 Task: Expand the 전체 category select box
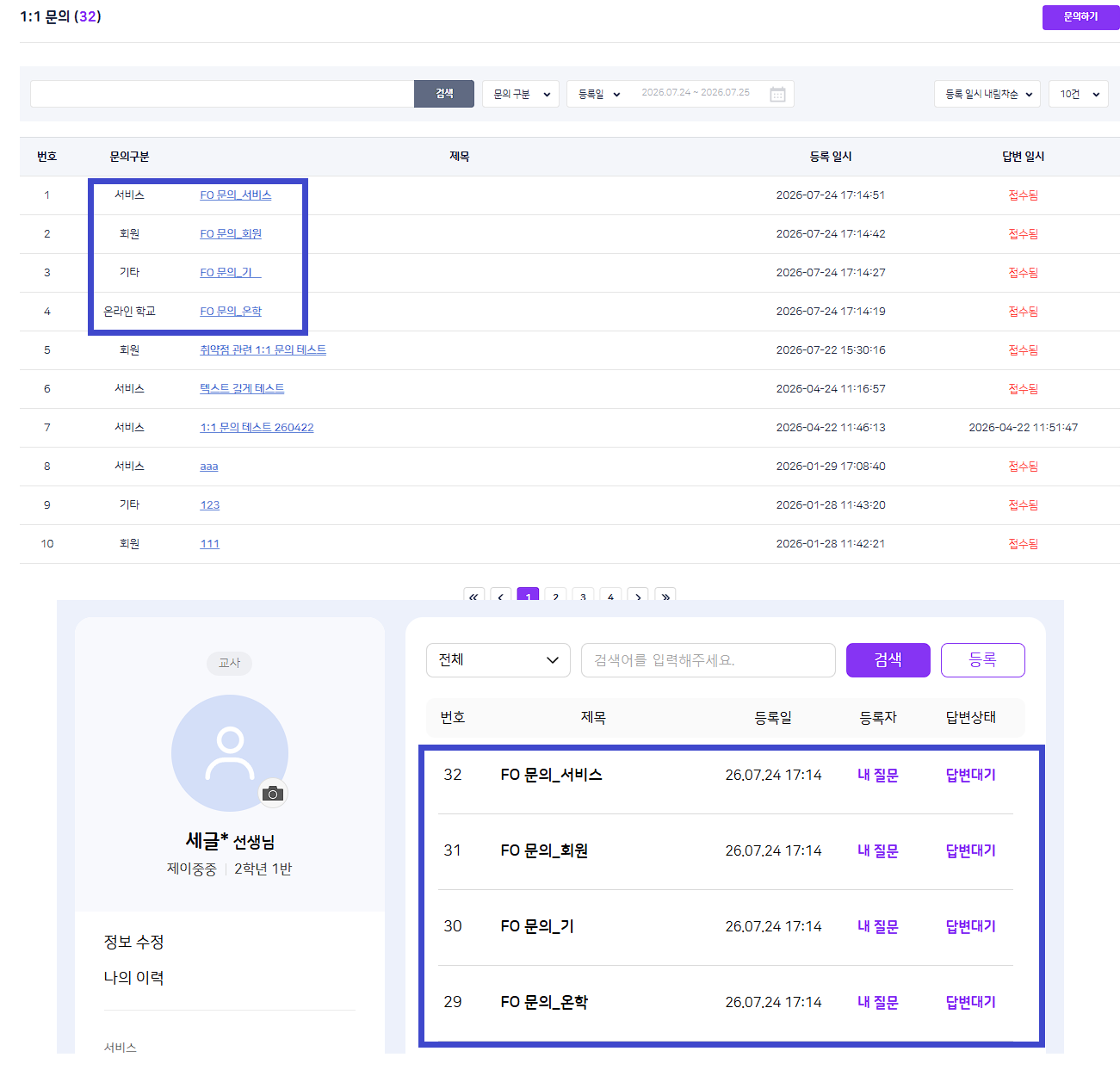[x=498, y=660]
